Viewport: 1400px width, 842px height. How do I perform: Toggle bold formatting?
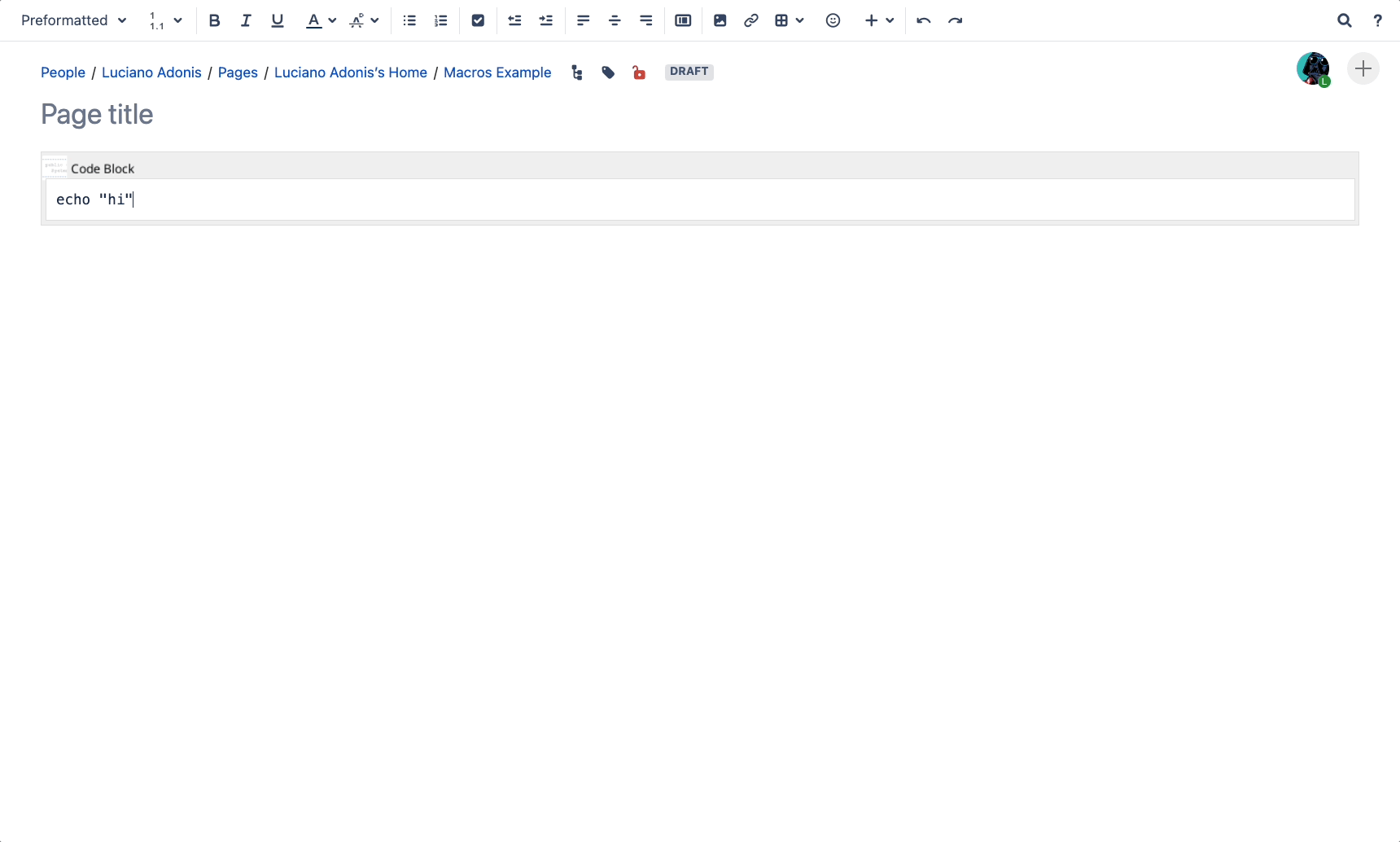pos(214,20)
